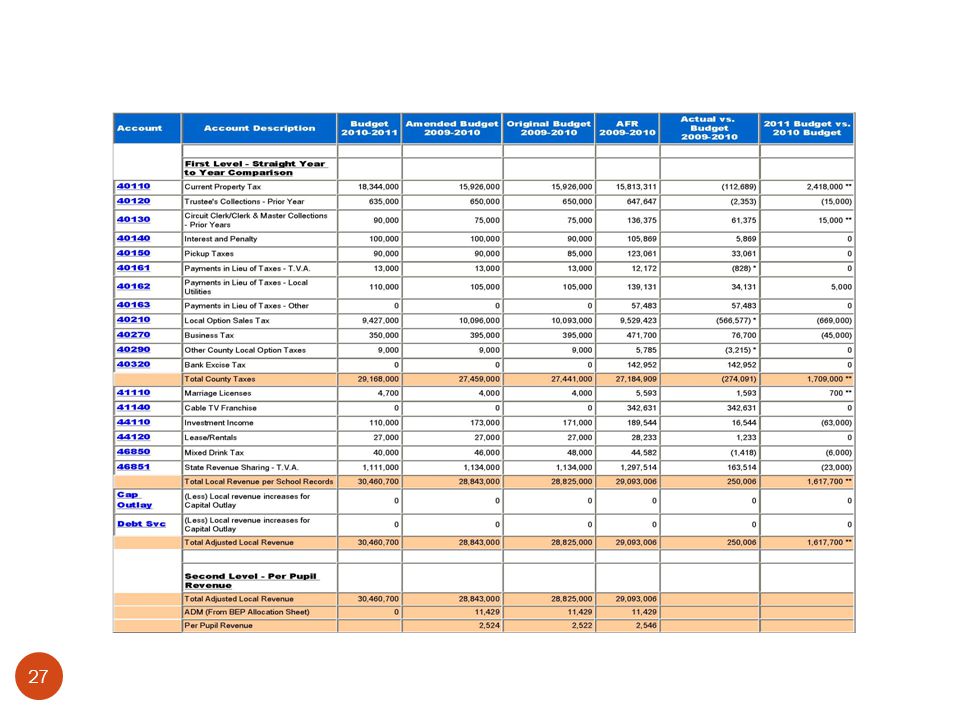
Task: Select the Investment Income description
Action: (219, 422)
